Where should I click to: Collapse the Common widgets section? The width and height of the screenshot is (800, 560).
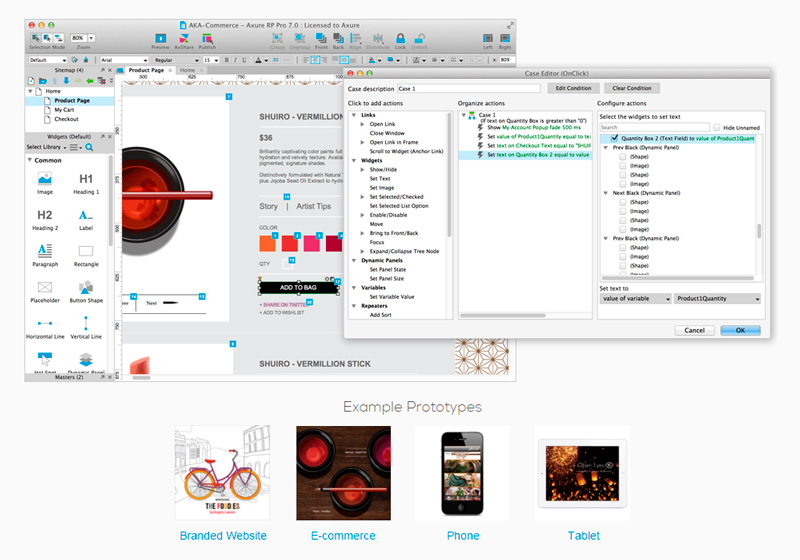coord(29,160)
